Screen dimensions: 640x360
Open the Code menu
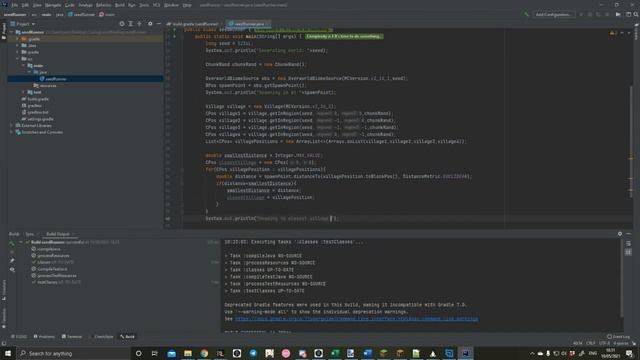pyautogui.click(x=69, y=5)
